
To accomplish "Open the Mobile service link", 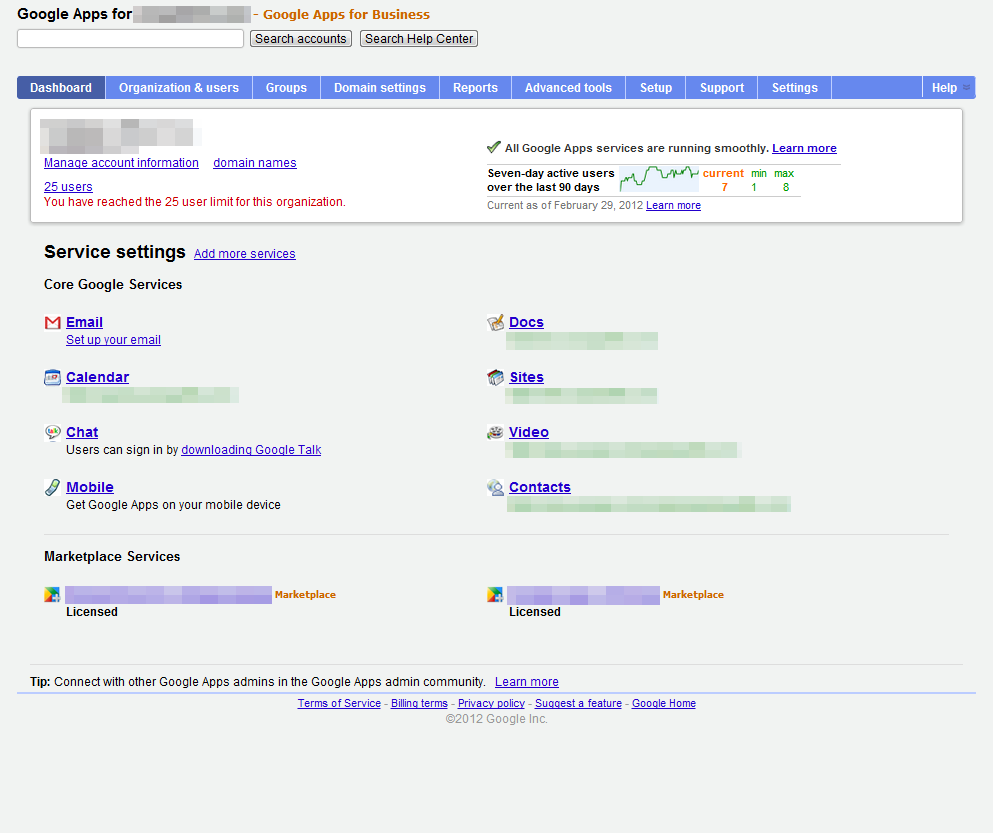I will point(90,487).
